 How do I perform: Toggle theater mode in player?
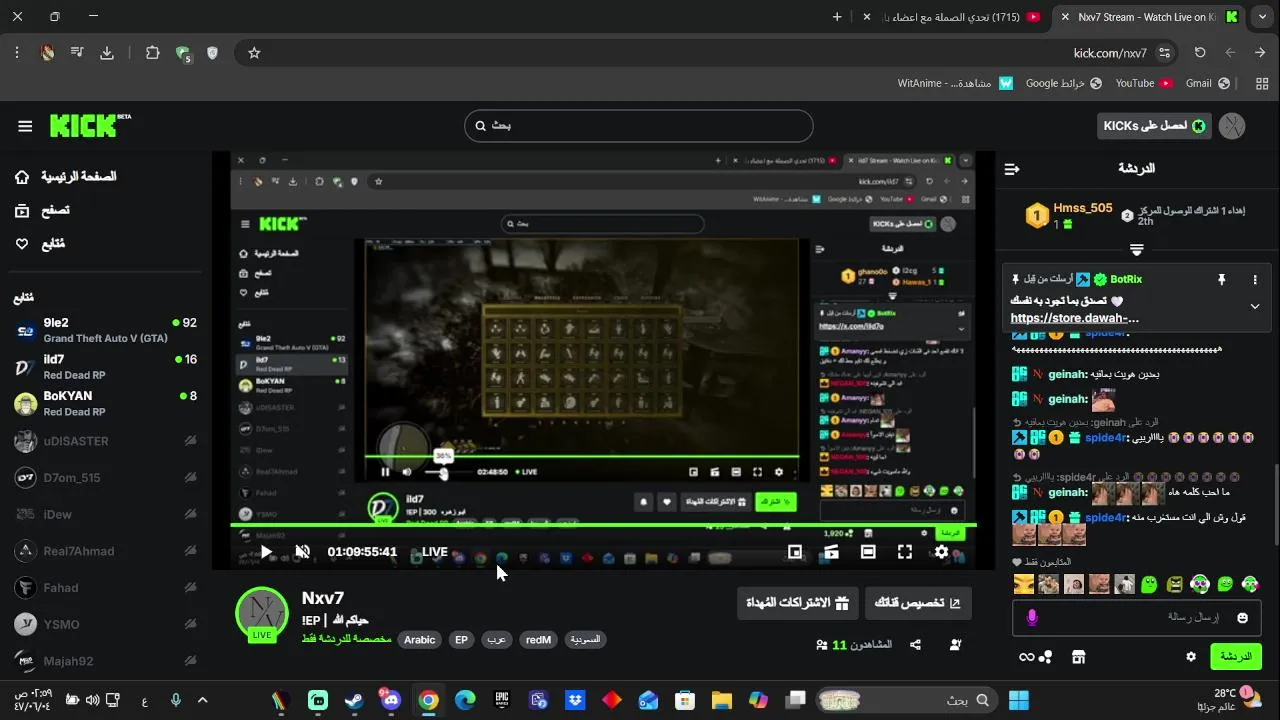pyautogui.click(x=868, y=551)
